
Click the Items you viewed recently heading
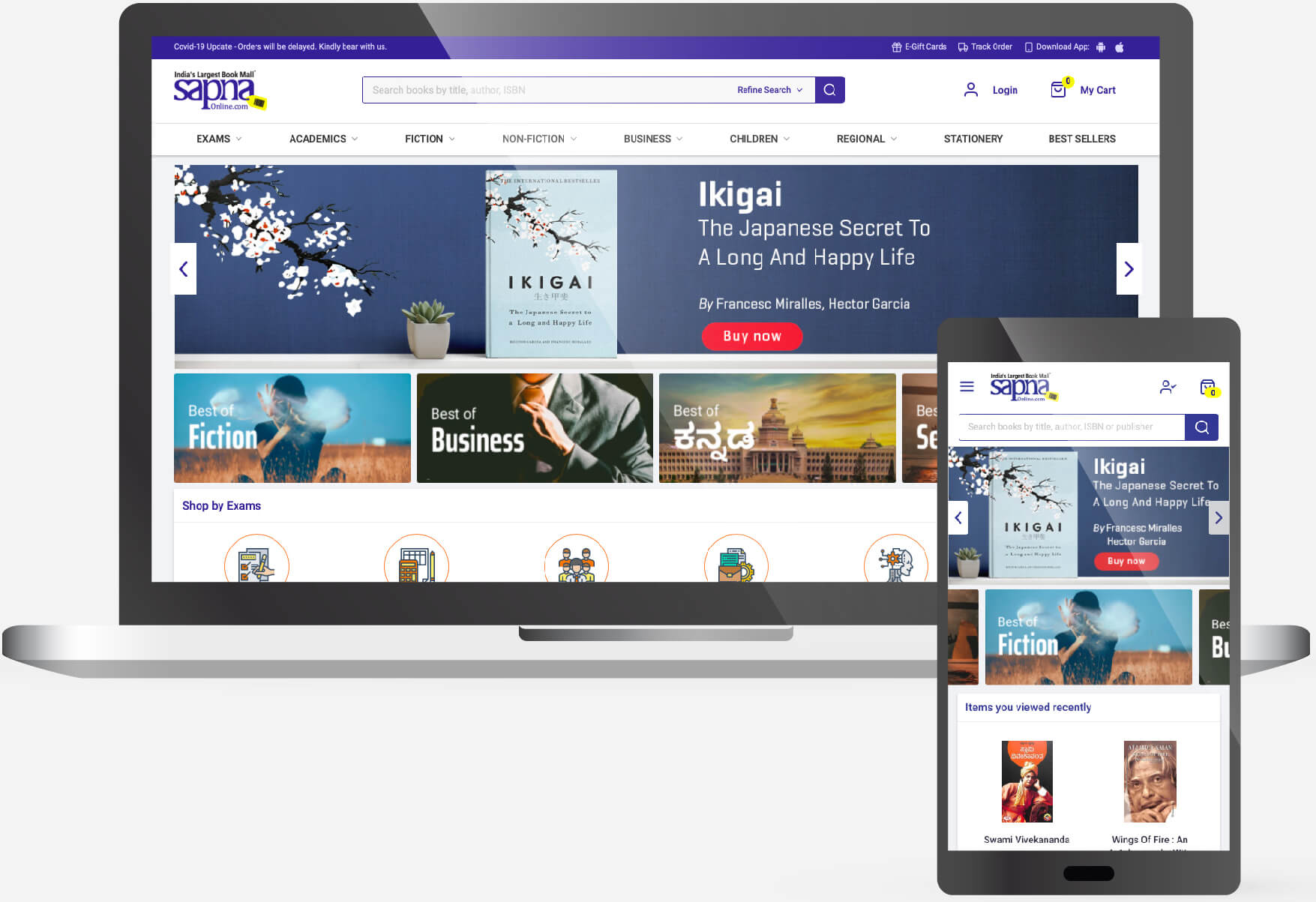pyautogui.click(x=1028, y=707)
